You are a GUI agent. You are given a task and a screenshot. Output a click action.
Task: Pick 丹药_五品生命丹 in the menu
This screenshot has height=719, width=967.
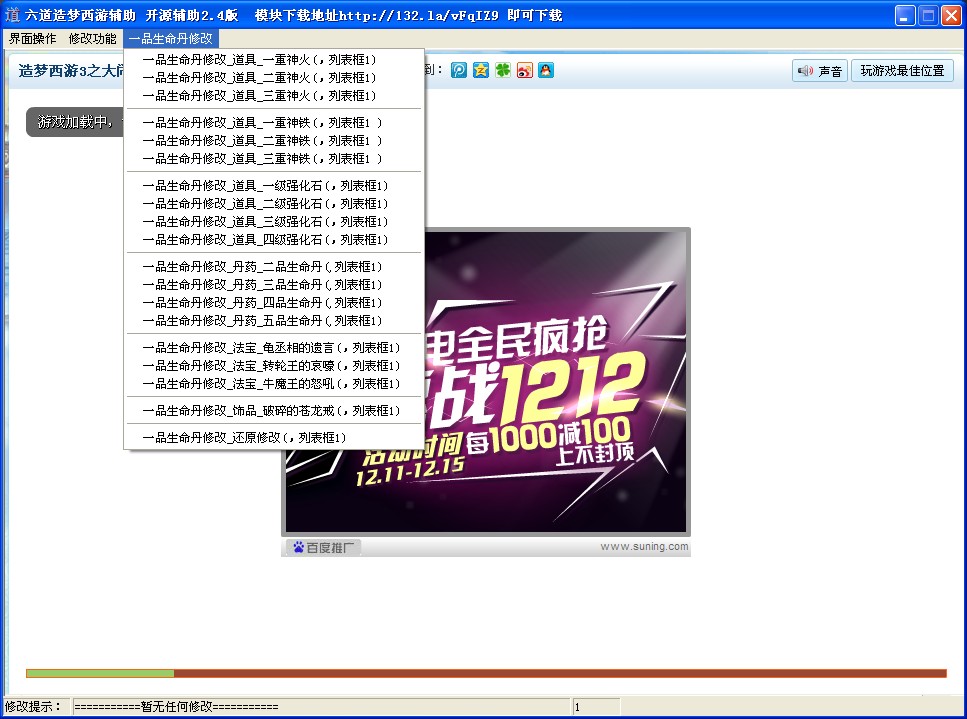pos(262,321)
